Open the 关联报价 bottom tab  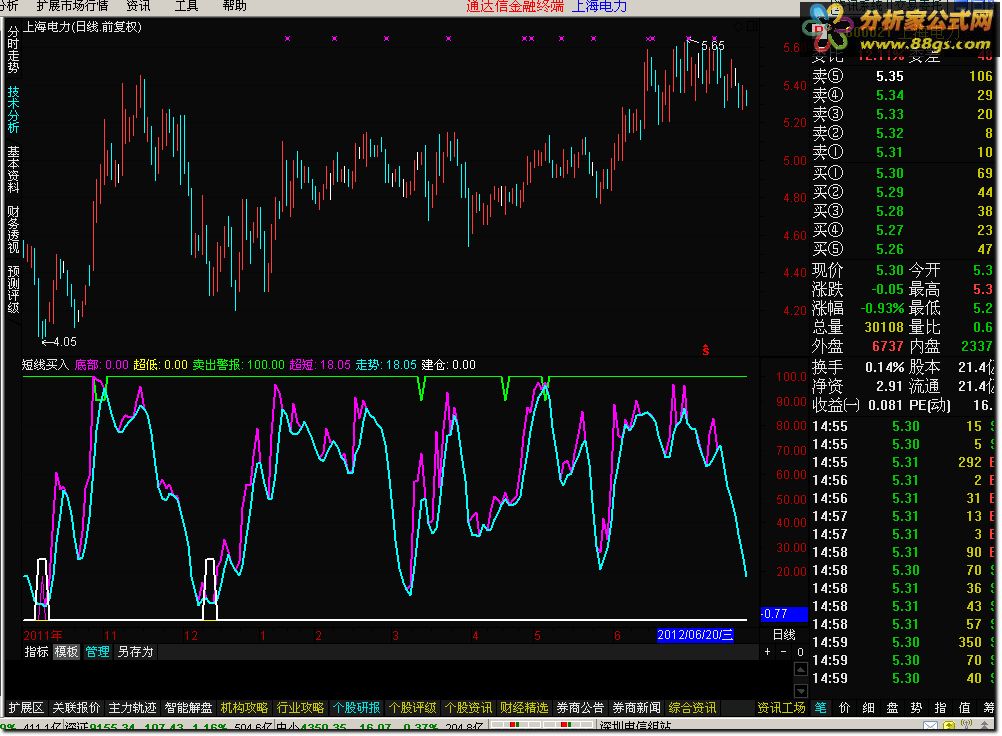point(76,708)
